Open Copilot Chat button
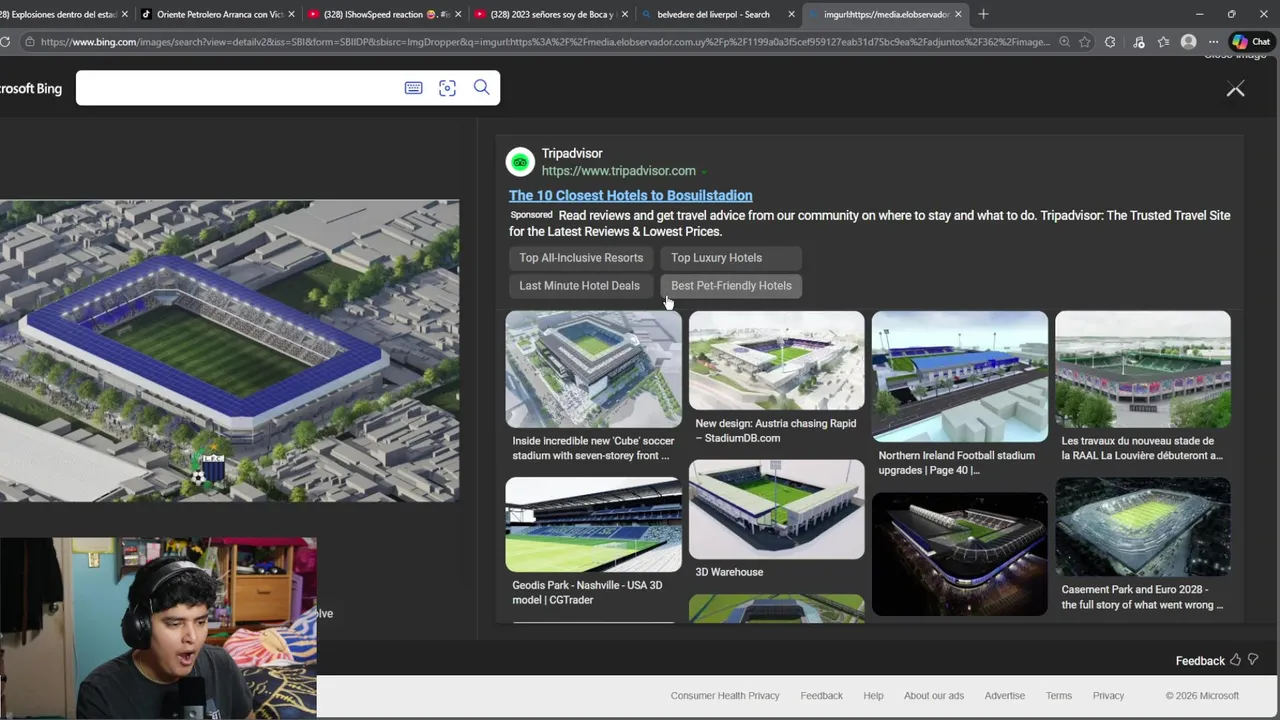1280x720 pixels. point(1252,42)
